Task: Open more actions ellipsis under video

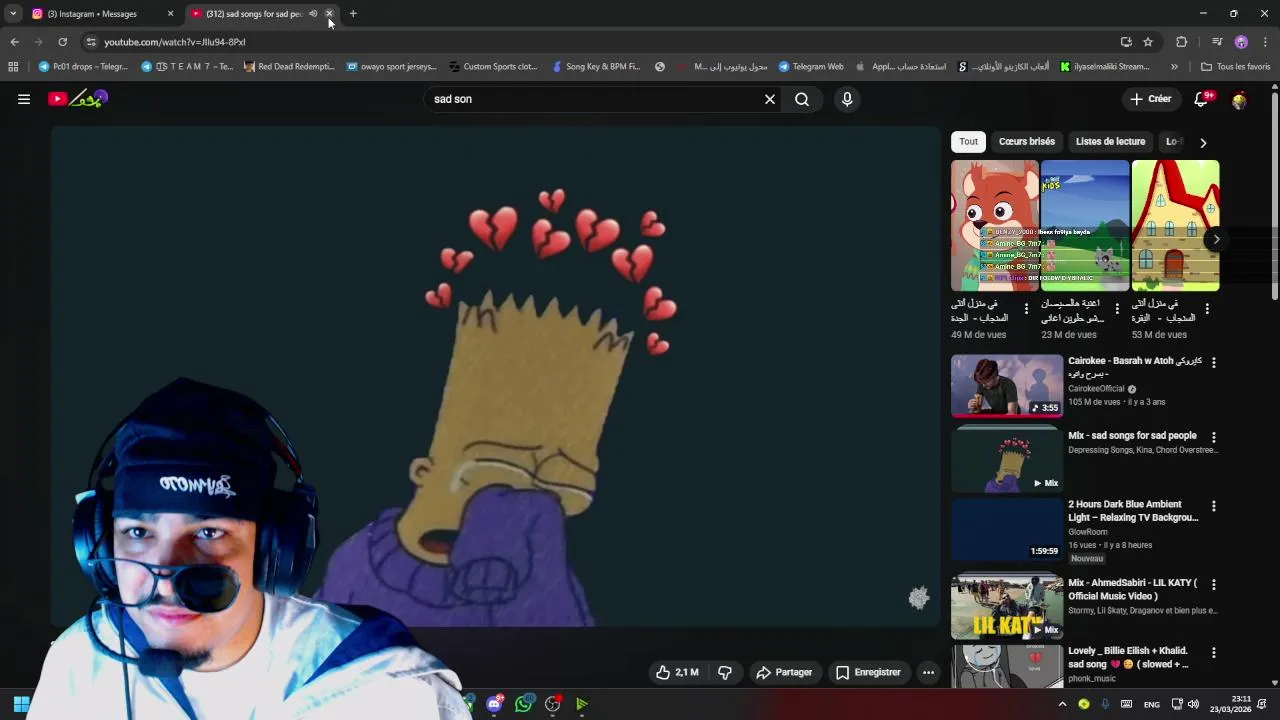Action: 928,672
